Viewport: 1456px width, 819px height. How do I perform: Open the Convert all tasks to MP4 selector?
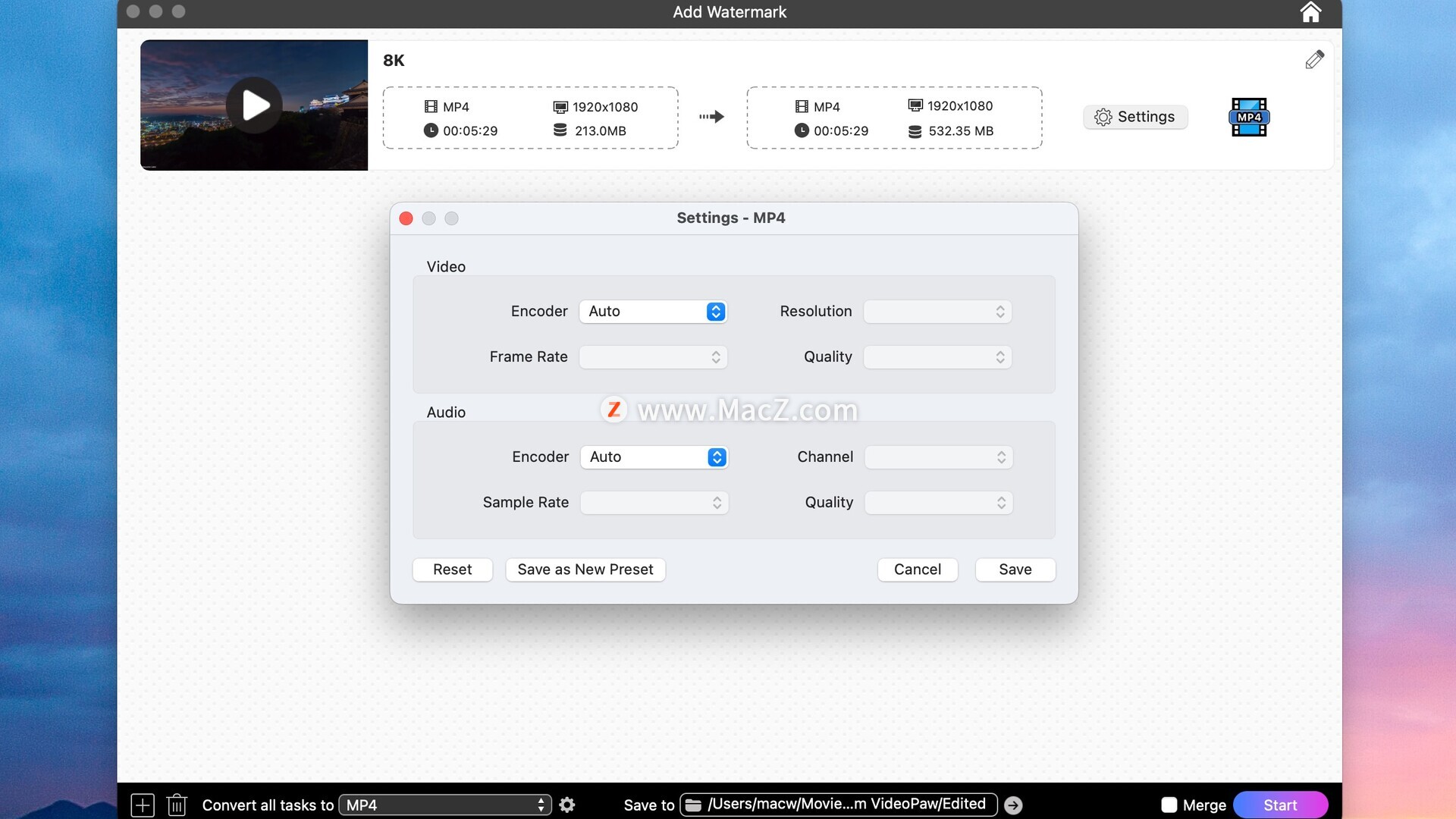click(444, 805)
